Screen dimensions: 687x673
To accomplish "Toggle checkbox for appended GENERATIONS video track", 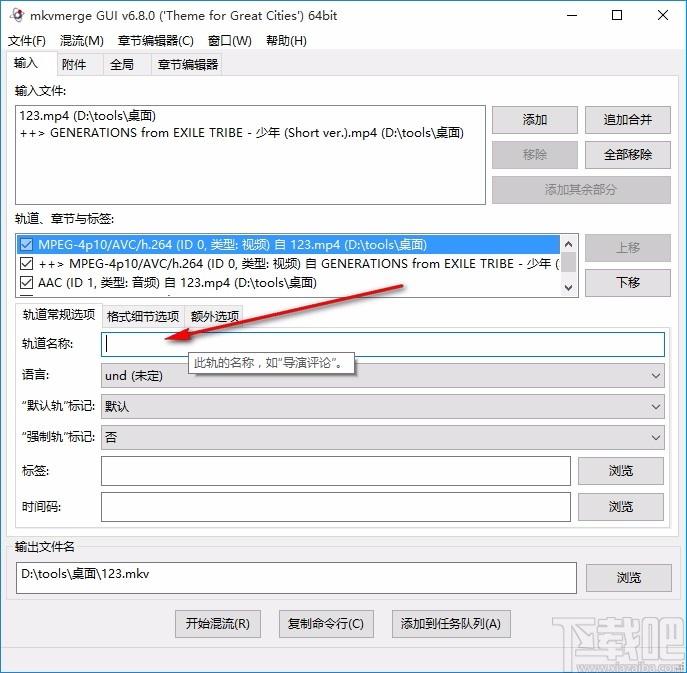I will pyautogui.click(x=26, y=264).
